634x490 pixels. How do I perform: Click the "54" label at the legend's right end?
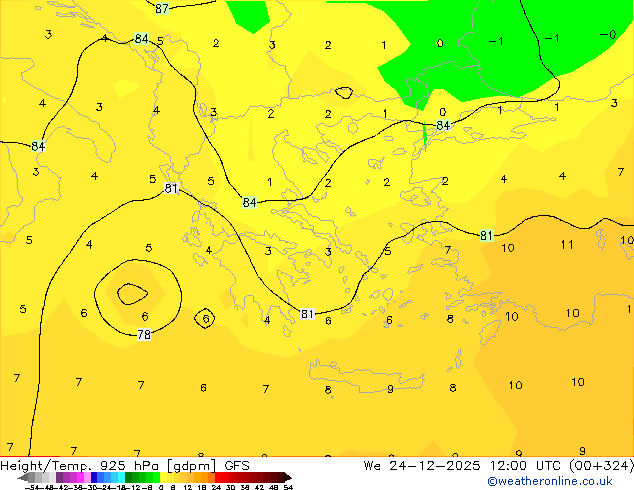tap(288, 487)
